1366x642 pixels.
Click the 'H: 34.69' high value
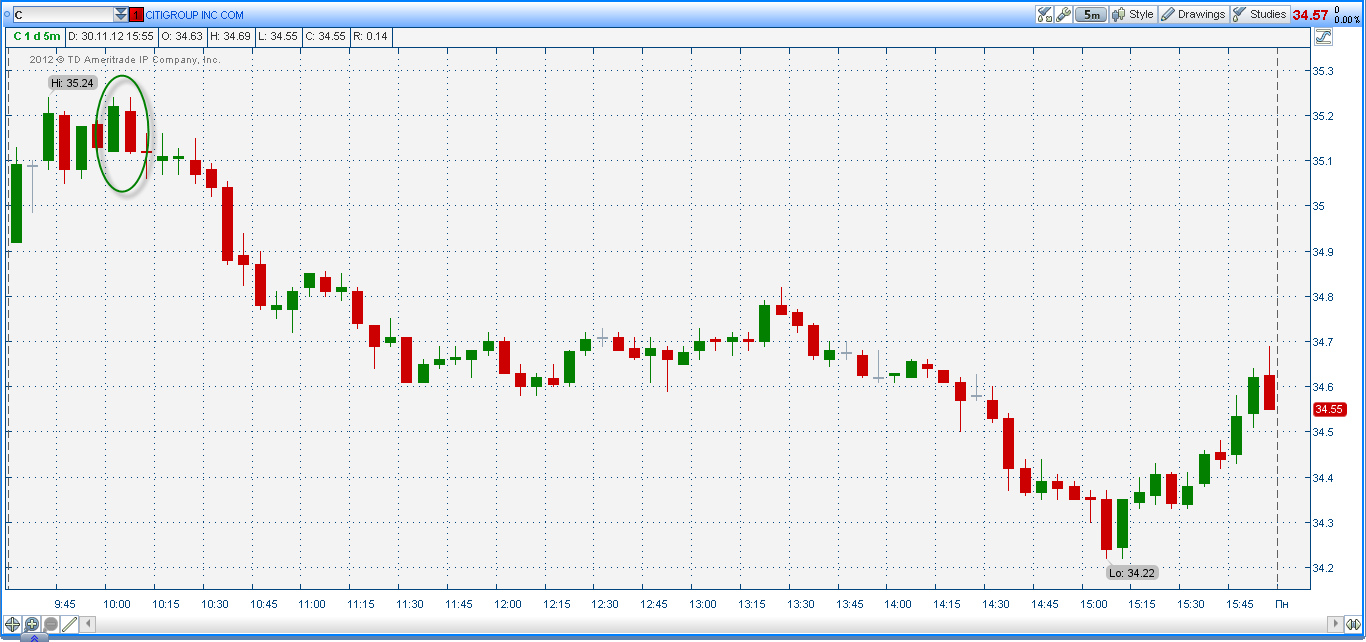229,36
